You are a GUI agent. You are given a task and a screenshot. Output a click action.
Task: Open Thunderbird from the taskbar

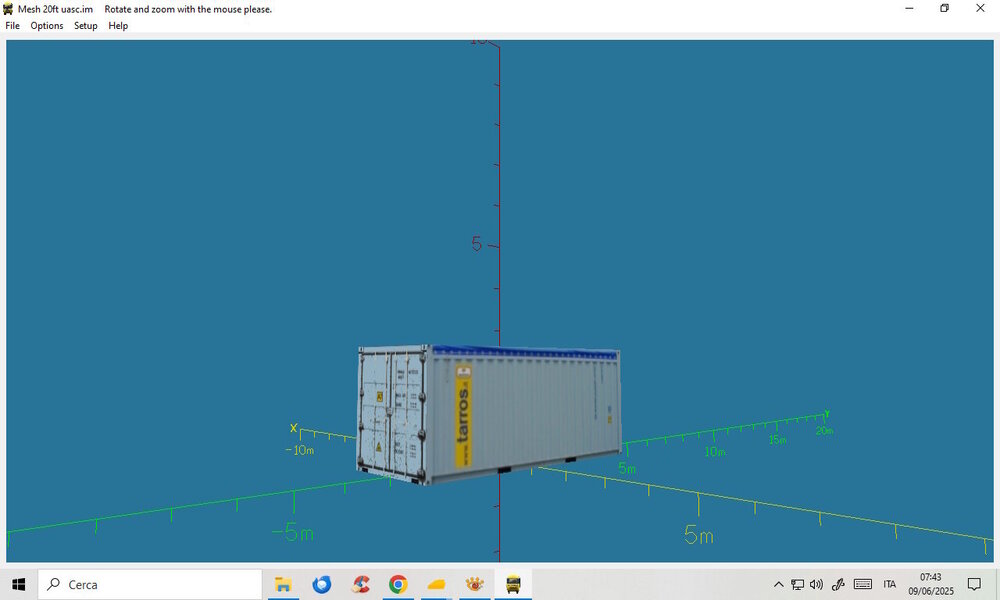pos(321,584)
